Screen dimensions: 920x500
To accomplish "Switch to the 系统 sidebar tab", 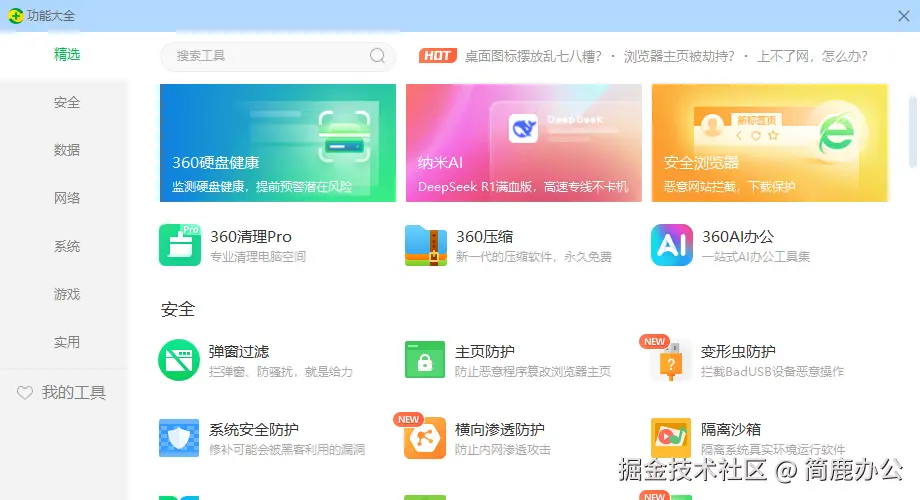I will tap(67, 246).
